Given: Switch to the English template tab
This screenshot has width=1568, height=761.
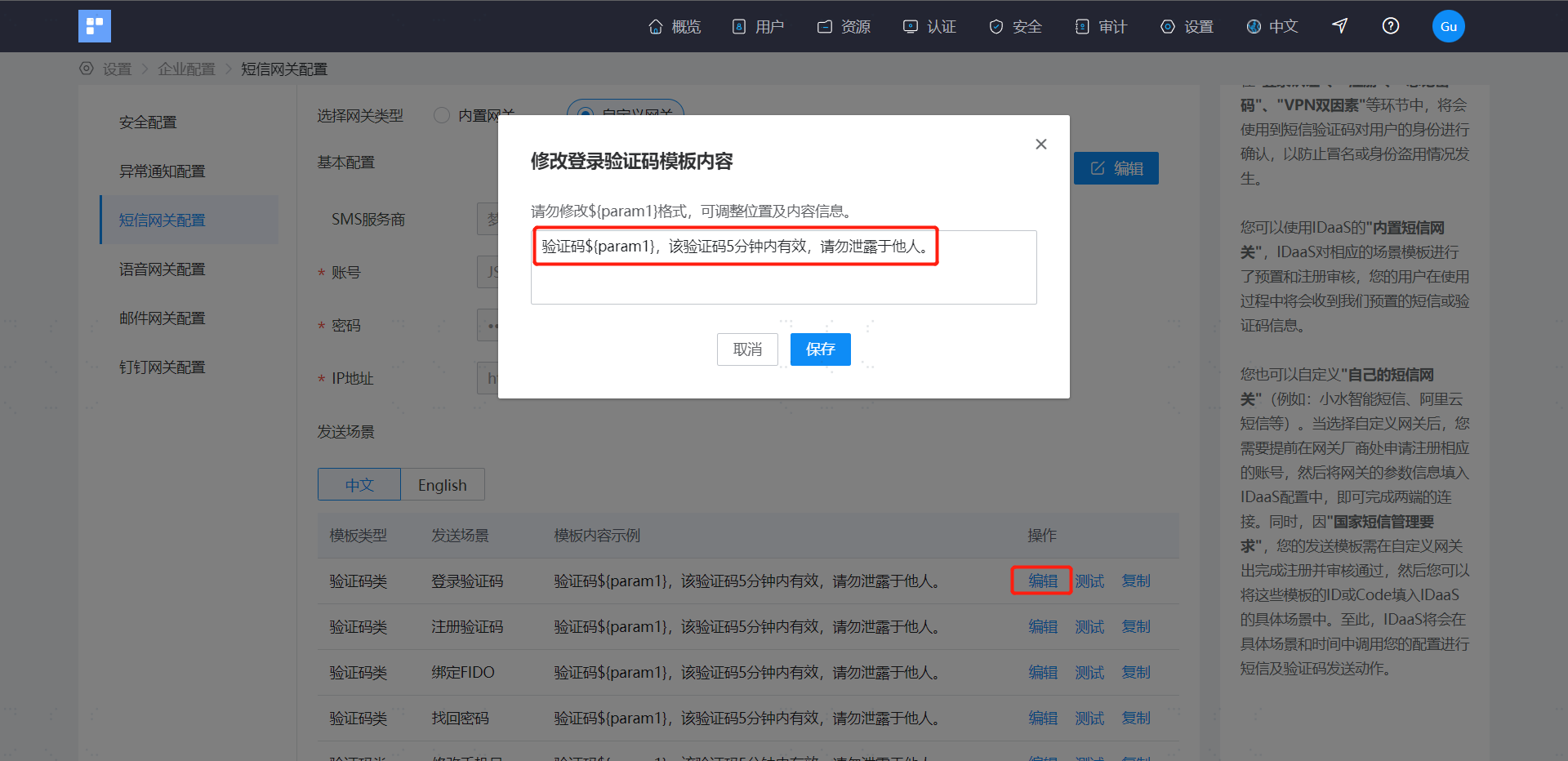Looking at the screenshot, I should coord(443,484).
